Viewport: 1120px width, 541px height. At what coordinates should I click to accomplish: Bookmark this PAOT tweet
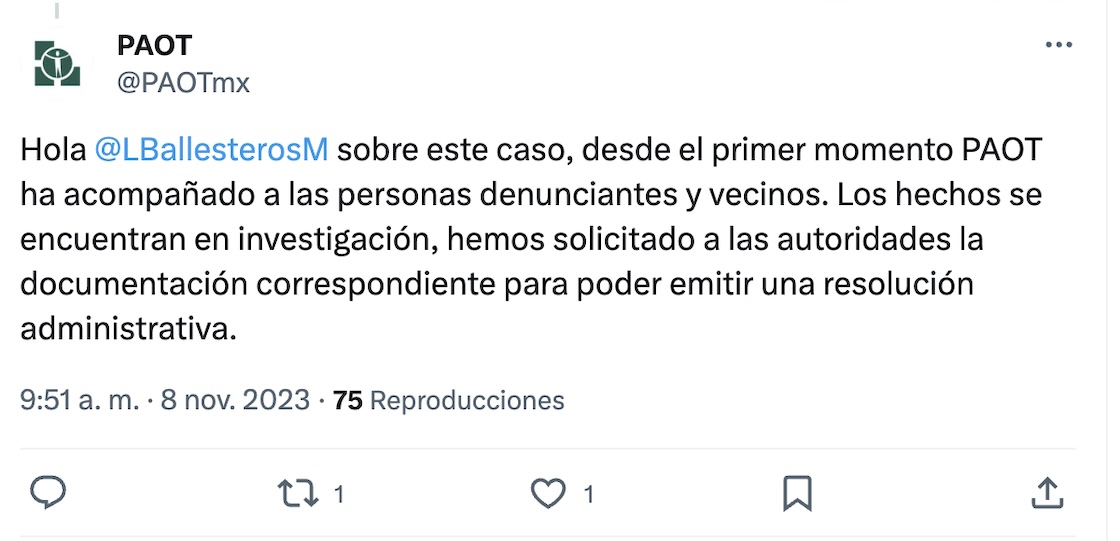point(797,493)
